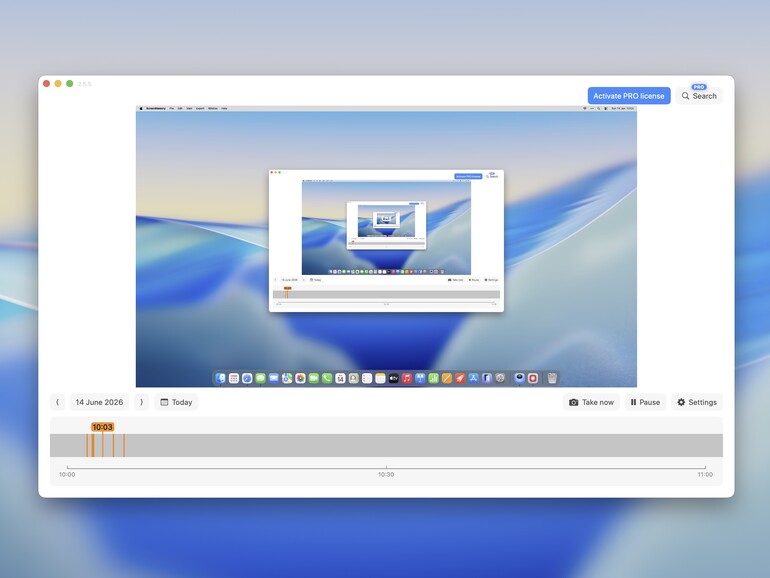The width and height of the screenshot is (770, 578).
Task: Click the Activate PRO license button
Action: coord(629,96)
